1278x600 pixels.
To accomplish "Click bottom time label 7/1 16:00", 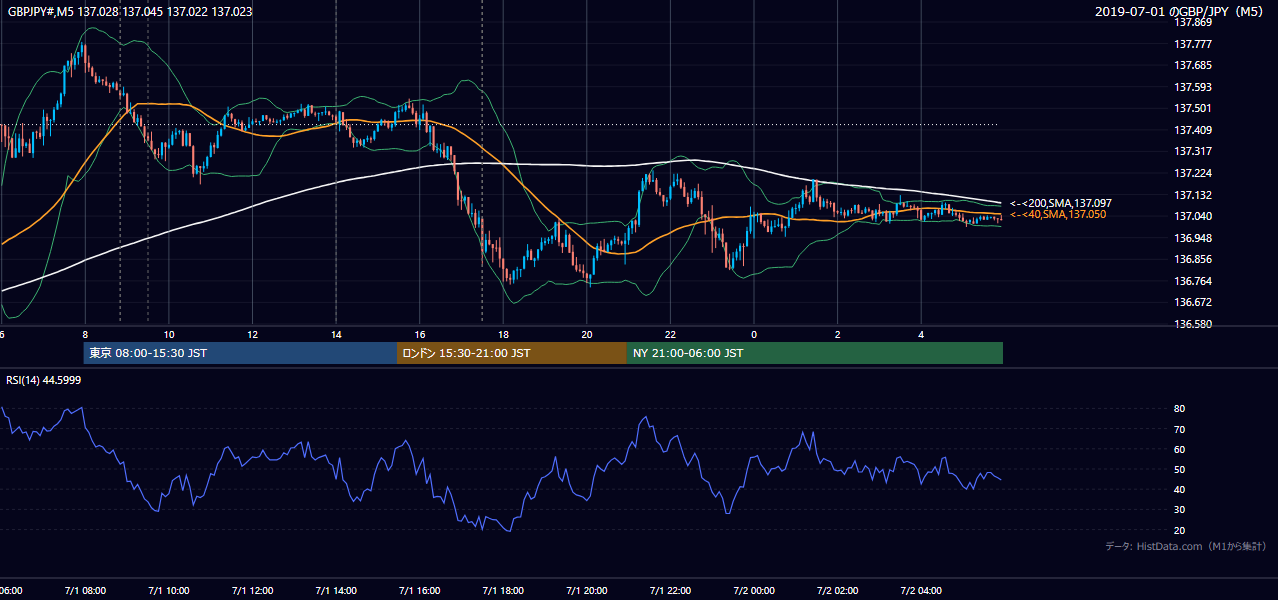I will pyautogui.click(x=419, y=591).
